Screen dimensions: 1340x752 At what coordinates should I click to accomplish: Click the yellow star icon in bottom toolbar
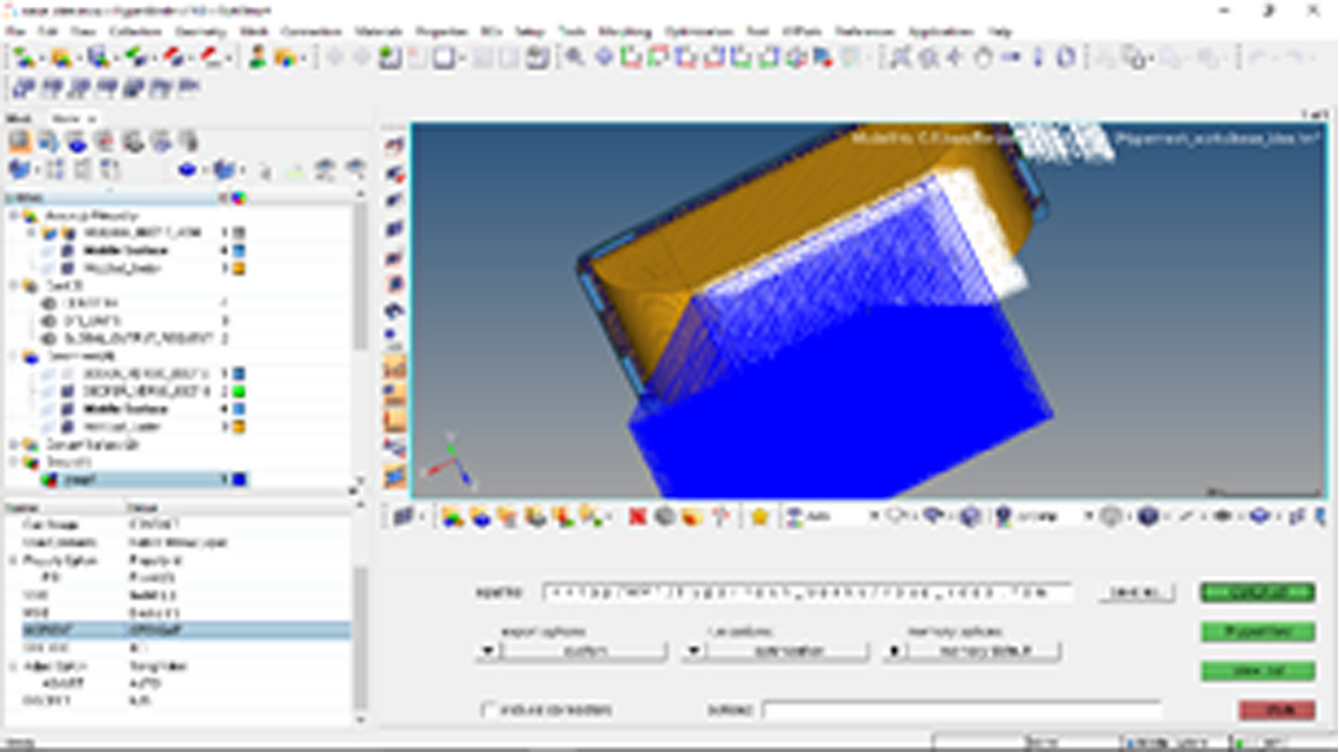click(x=759, y=517)
